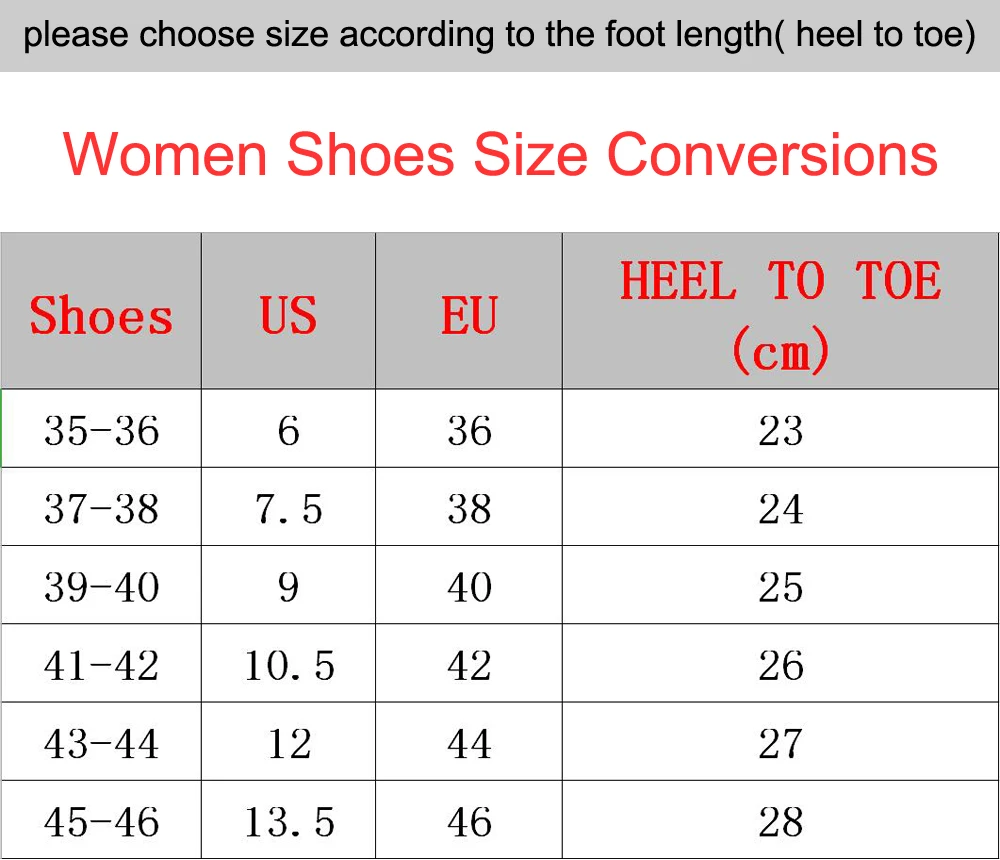Click the 'US' column header
The image size is (1000, 860).
tap(288, 316)
